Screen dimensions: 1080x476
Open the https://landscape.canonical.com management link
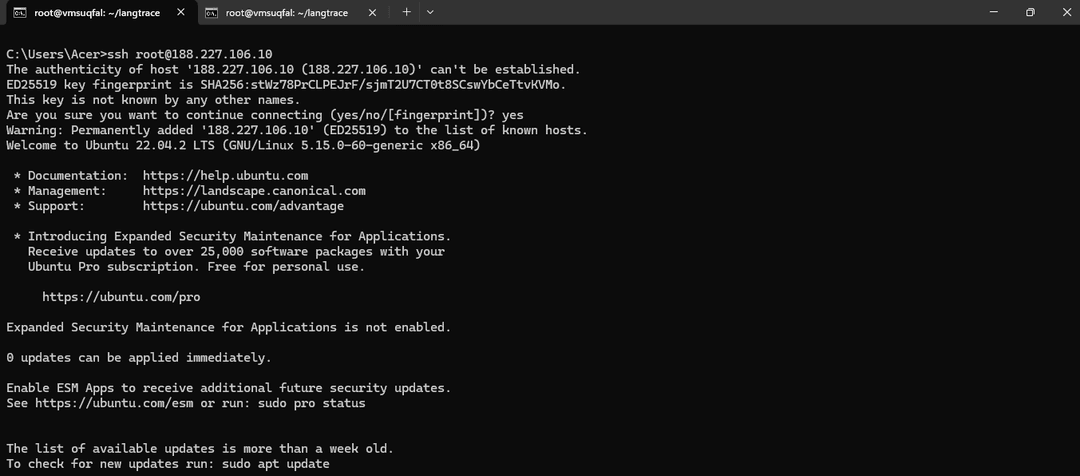pyautogui.click(x=254, y=191)
